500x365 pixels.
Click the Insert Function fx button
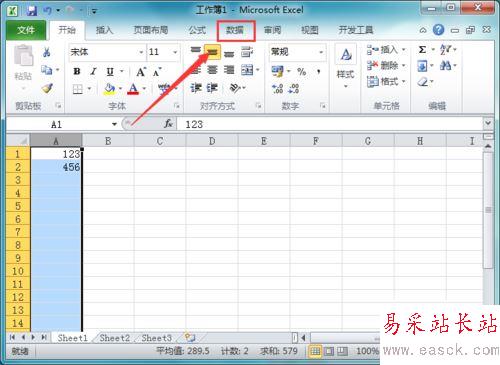[168, 124]
